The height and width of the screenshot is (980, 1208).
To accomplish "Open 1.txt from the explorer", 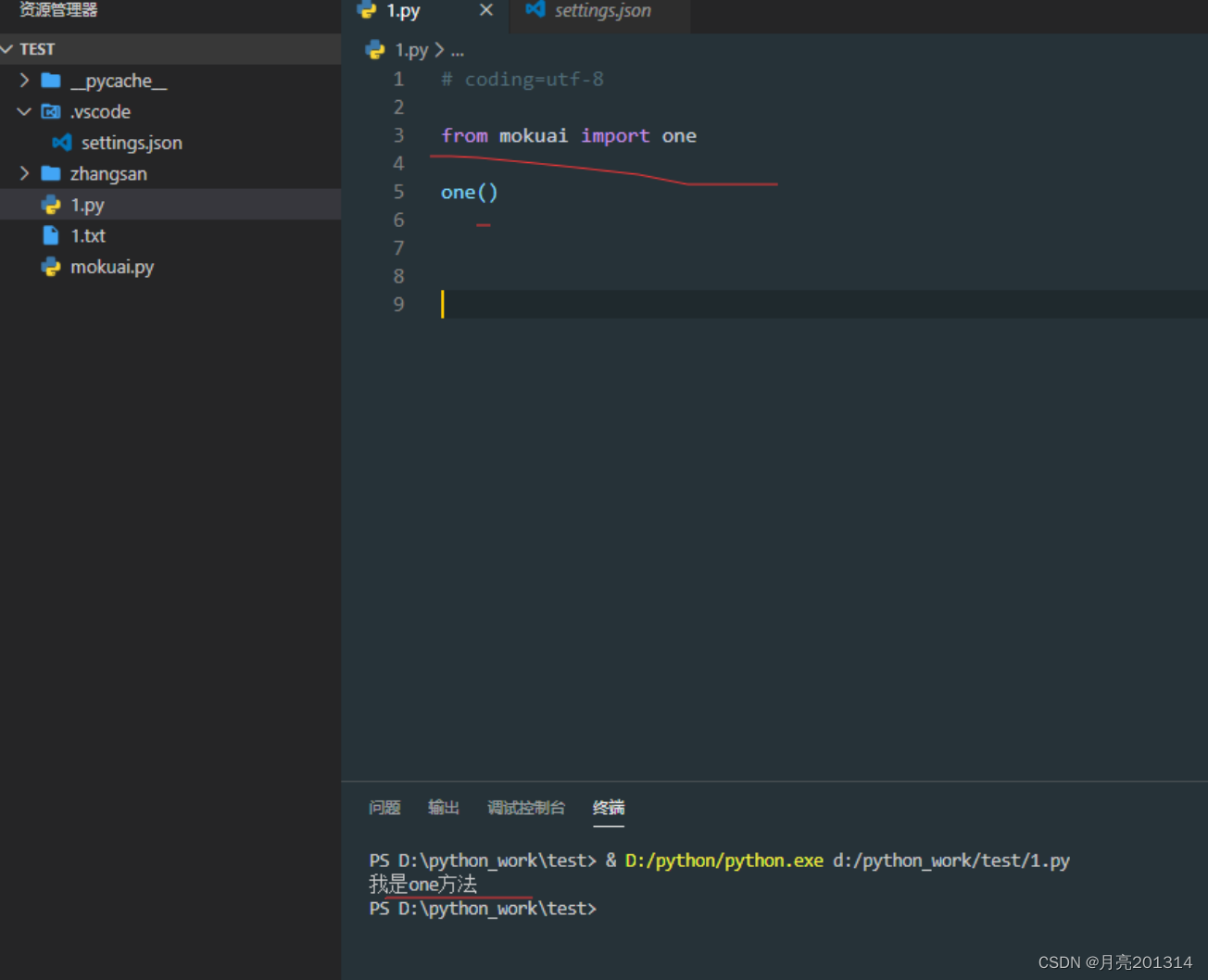I will click(x=170, y=235).
